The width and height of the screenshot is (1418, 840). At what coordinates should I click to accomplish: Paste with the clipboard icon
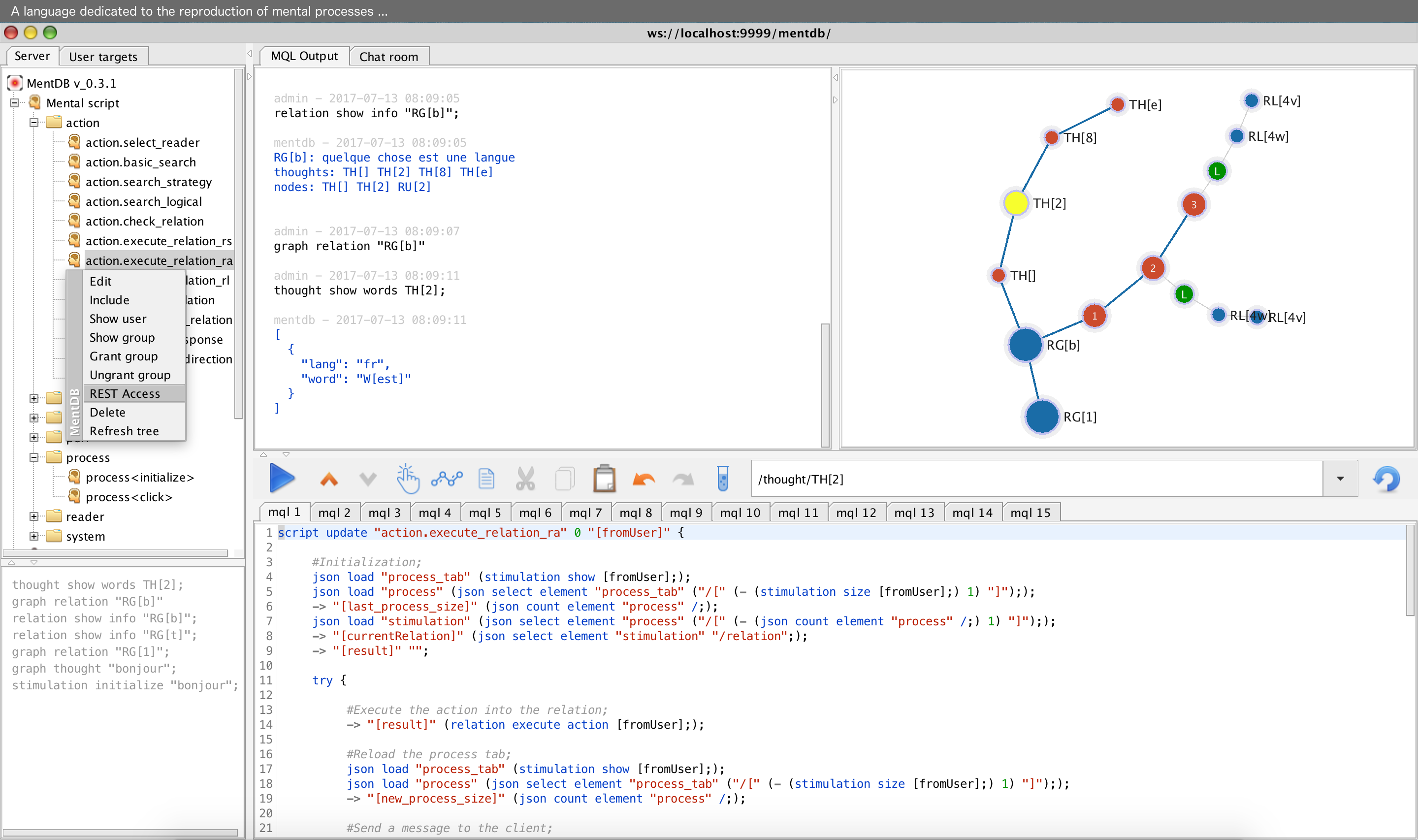pyautogui.click(x=604, y=479)
